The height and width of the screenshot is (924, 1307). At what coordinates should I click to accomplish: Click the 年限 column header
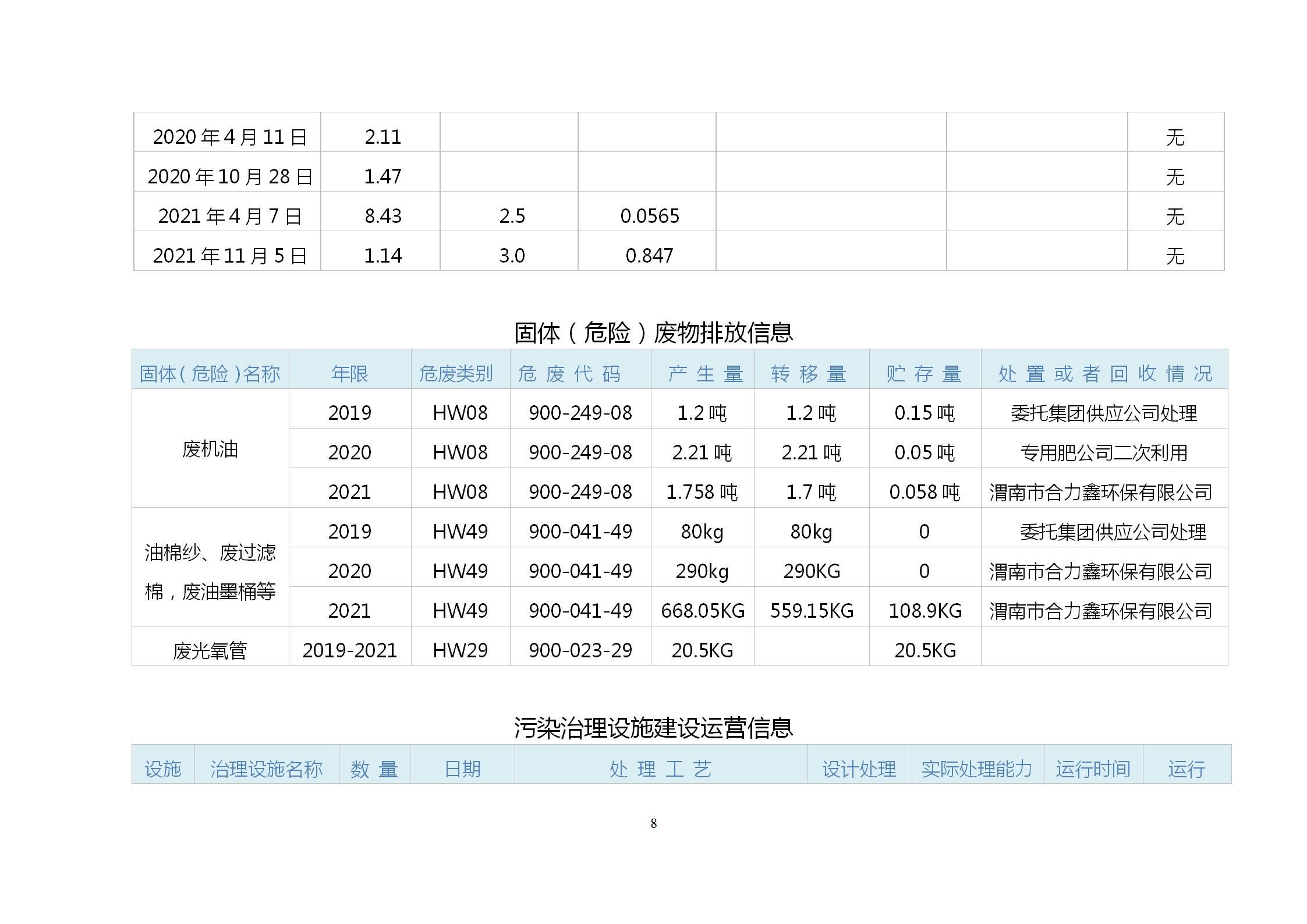pyautogui.click(x=349, y=373)
